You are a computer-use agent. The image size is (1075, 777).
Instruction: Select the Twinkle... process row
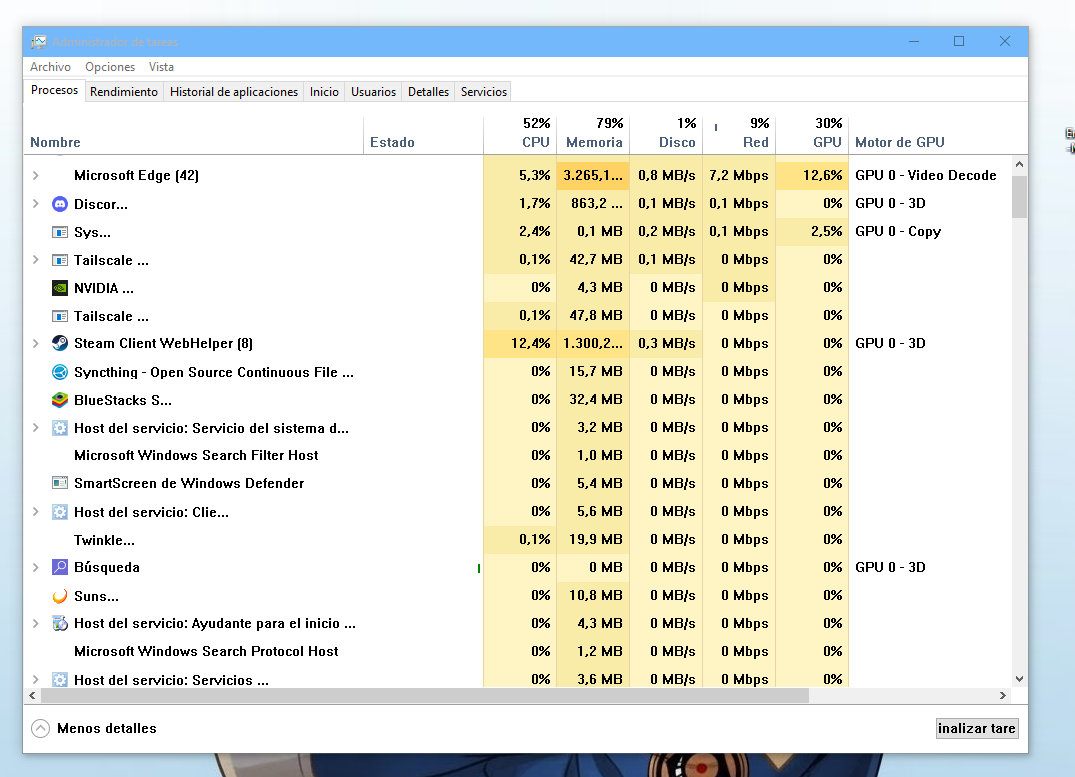[x=518, y=540]
